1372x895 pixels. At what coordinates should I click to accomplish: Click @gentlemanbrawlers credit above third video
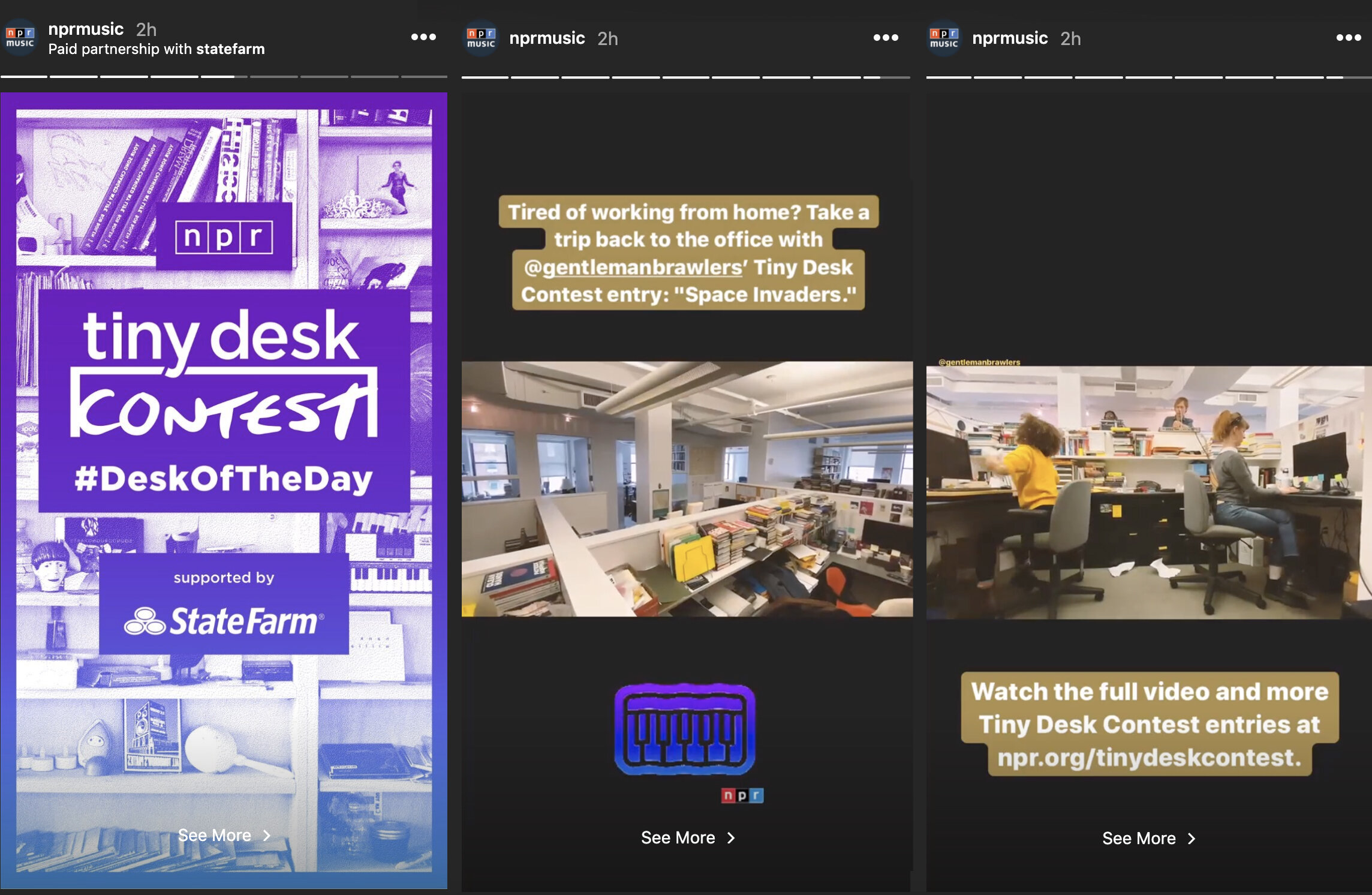(x=979, y=362)
